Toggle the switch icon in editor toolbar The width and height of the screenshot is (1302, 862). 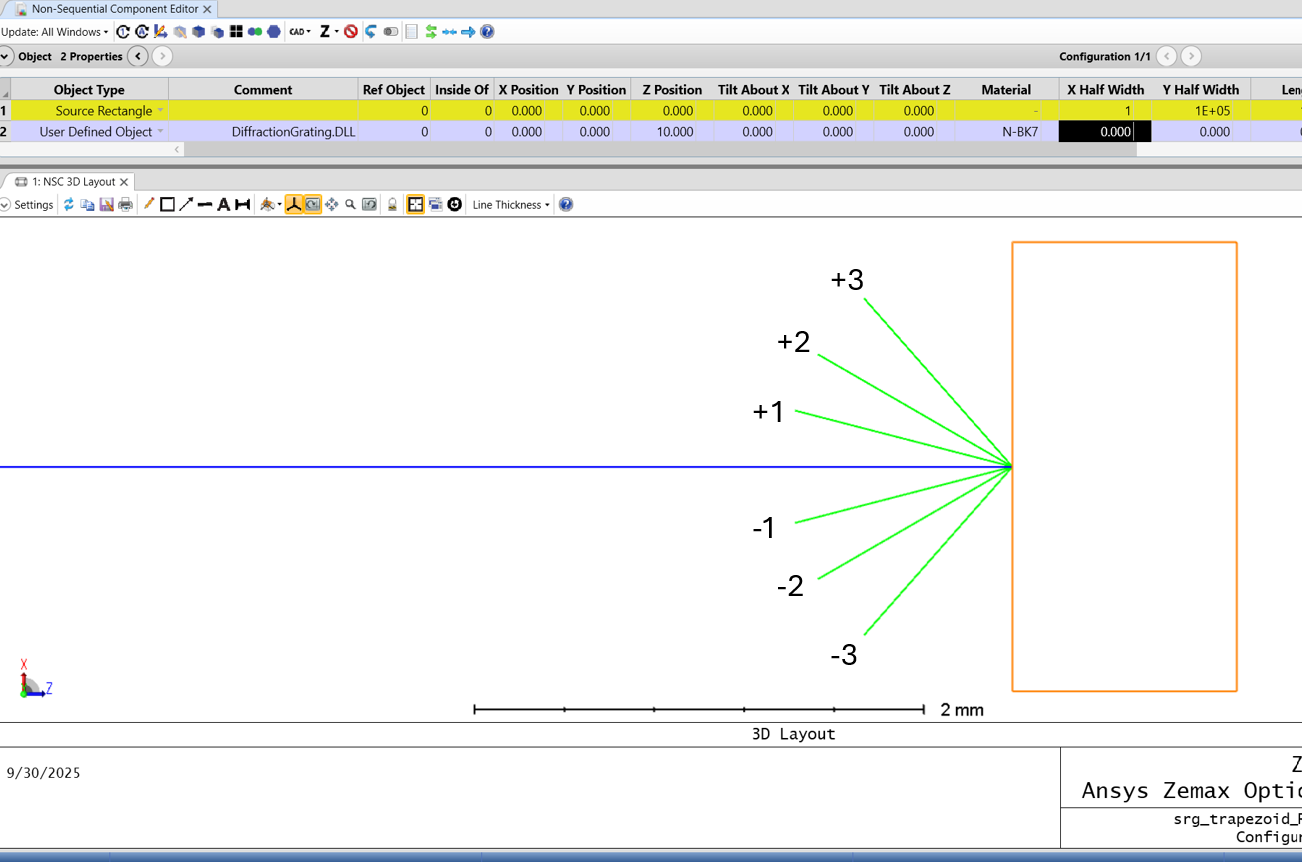click(x=390, y=32)
